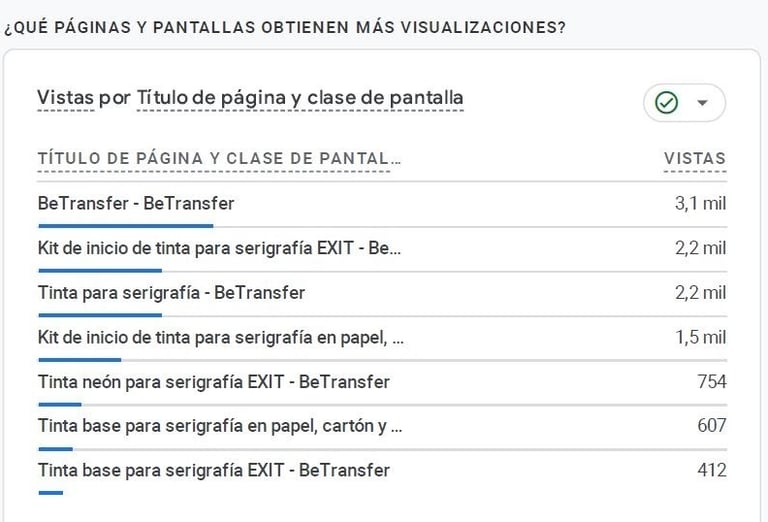Viewport: 768px width, 522px height.
Task: Click the 3,1 mil views value
Action: click(x=700, y=203)
